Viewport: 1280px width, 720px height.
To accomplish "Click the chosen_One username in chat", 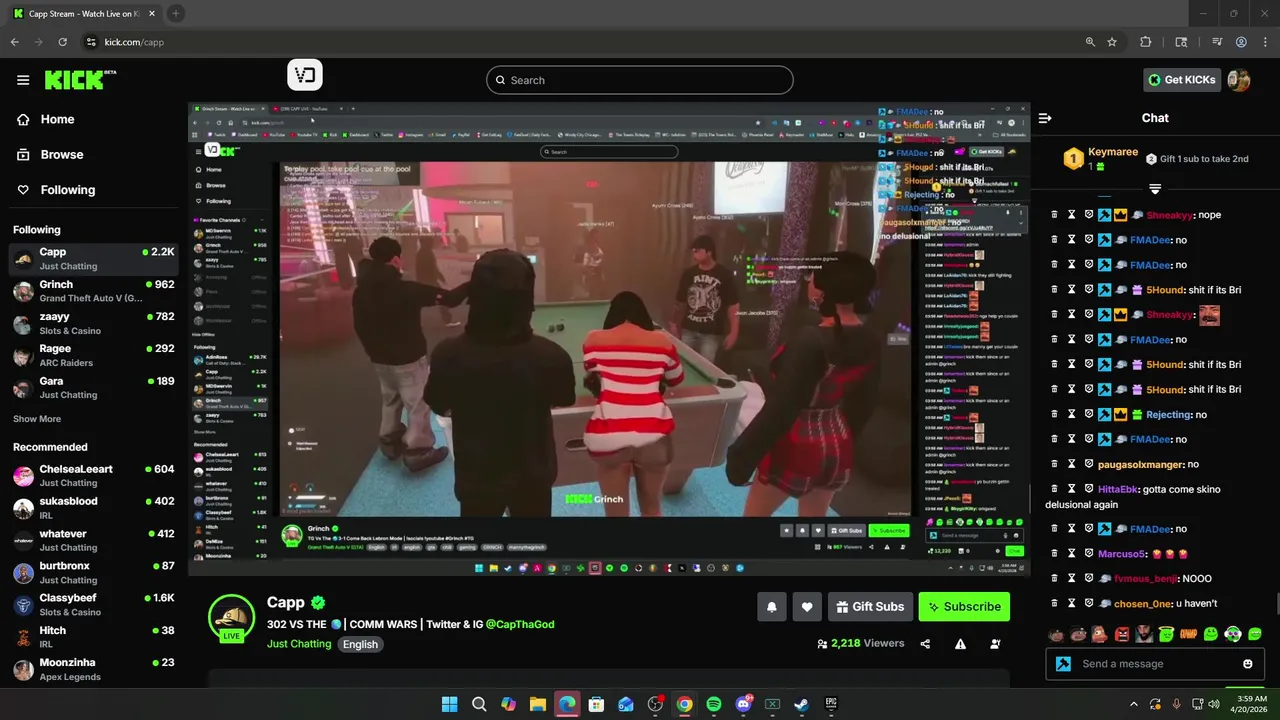I will click(x=1143, y=604).
